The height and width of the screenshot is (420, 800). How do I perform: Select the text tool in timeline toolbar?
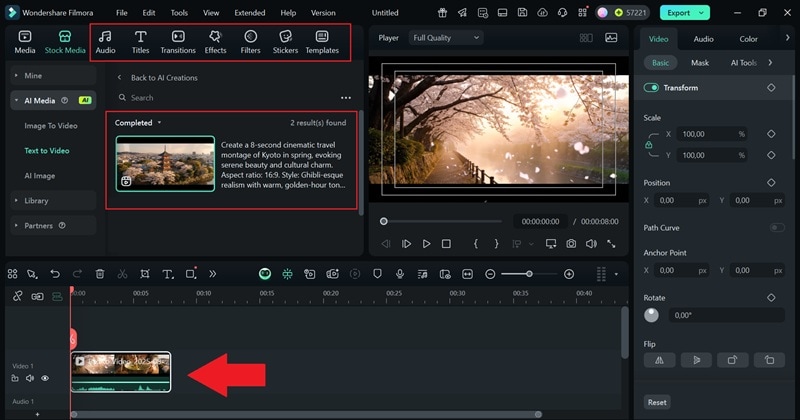coord(167,274)
